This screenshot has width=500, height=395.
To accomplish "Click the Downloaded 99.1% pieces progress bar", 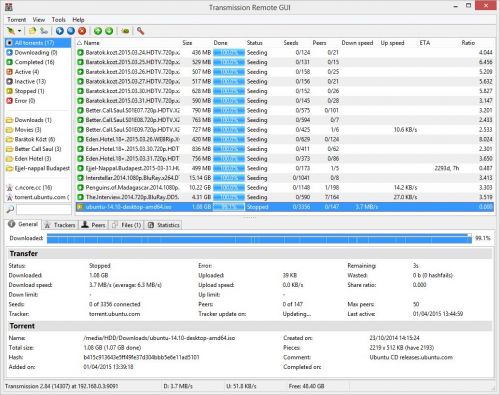I will (259, 238).
